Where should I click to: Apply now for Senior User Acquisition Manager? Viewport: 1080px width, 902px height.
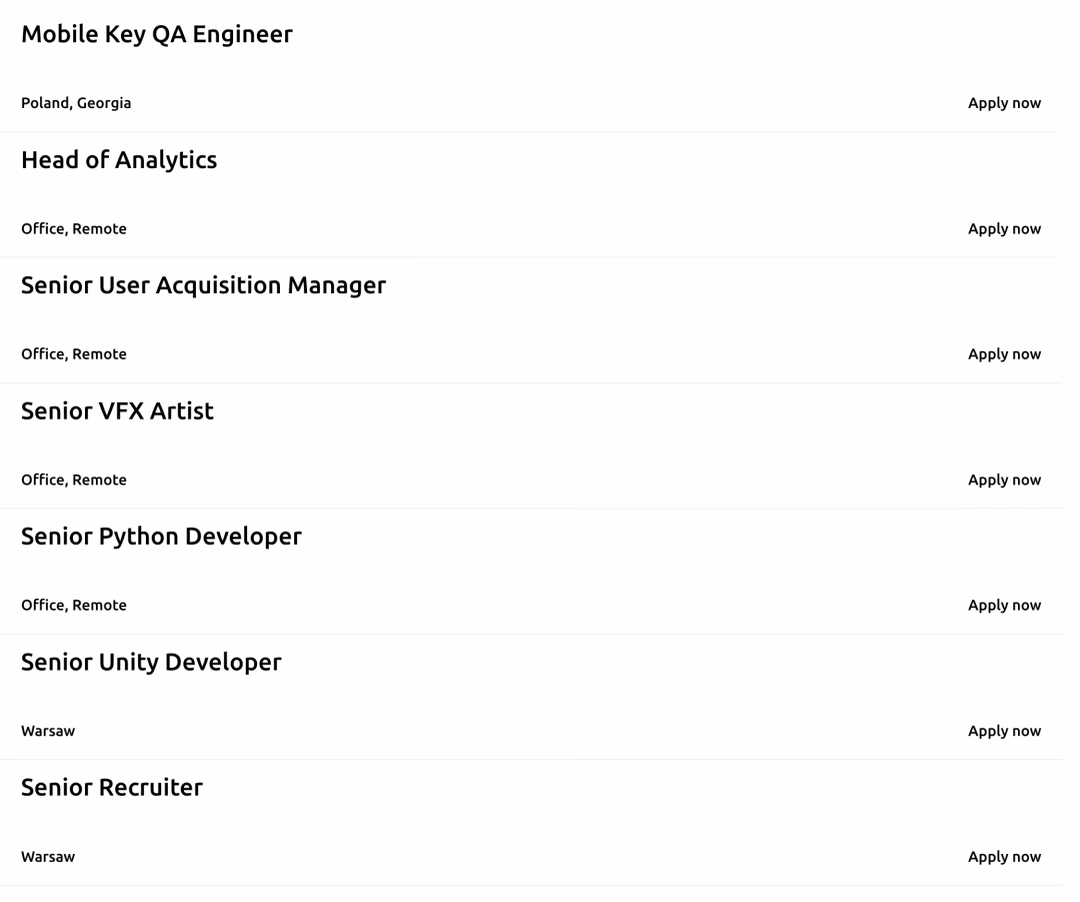[x=1004, y=355]
